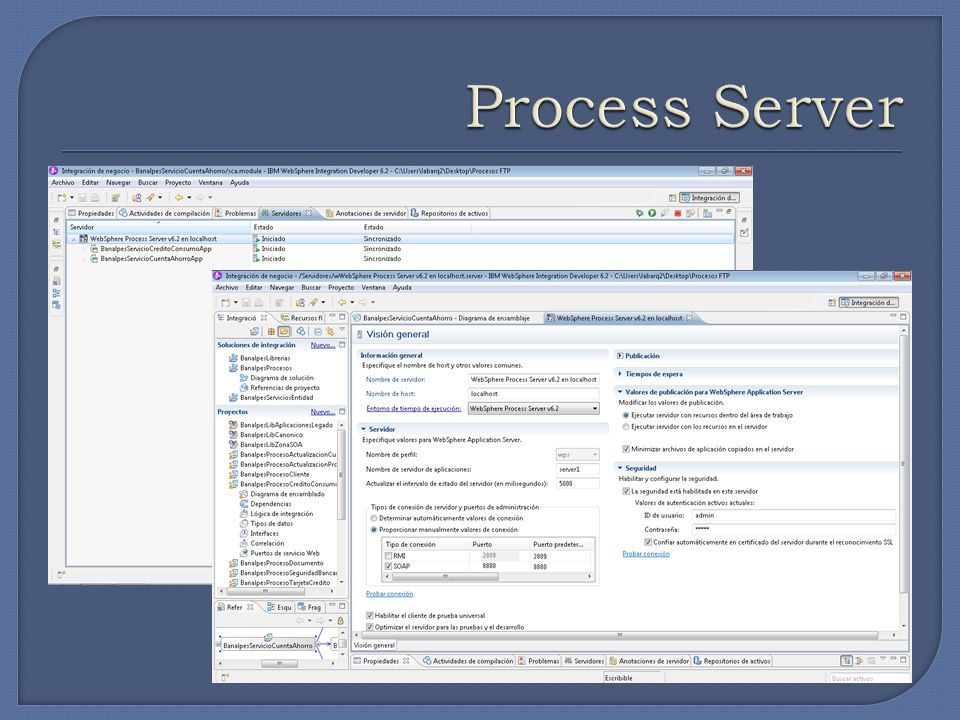The width and height of the screenshot is (960, 720).
Task: Click the Diagrama de solución item
Action: point(277,378)
